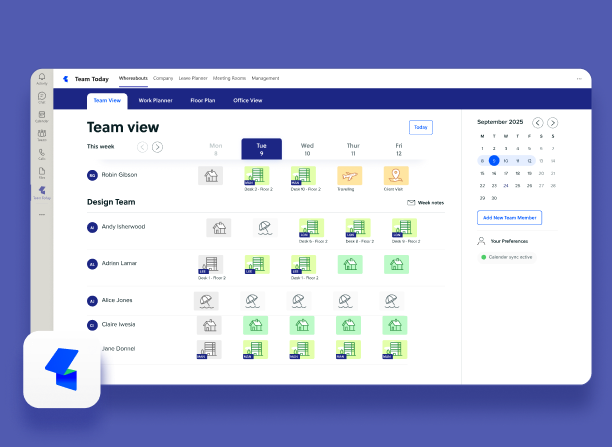Click Jane Donnel's Wednesday office icon
612x447 pixels.
pyautogui.click(x=302, y=349)
